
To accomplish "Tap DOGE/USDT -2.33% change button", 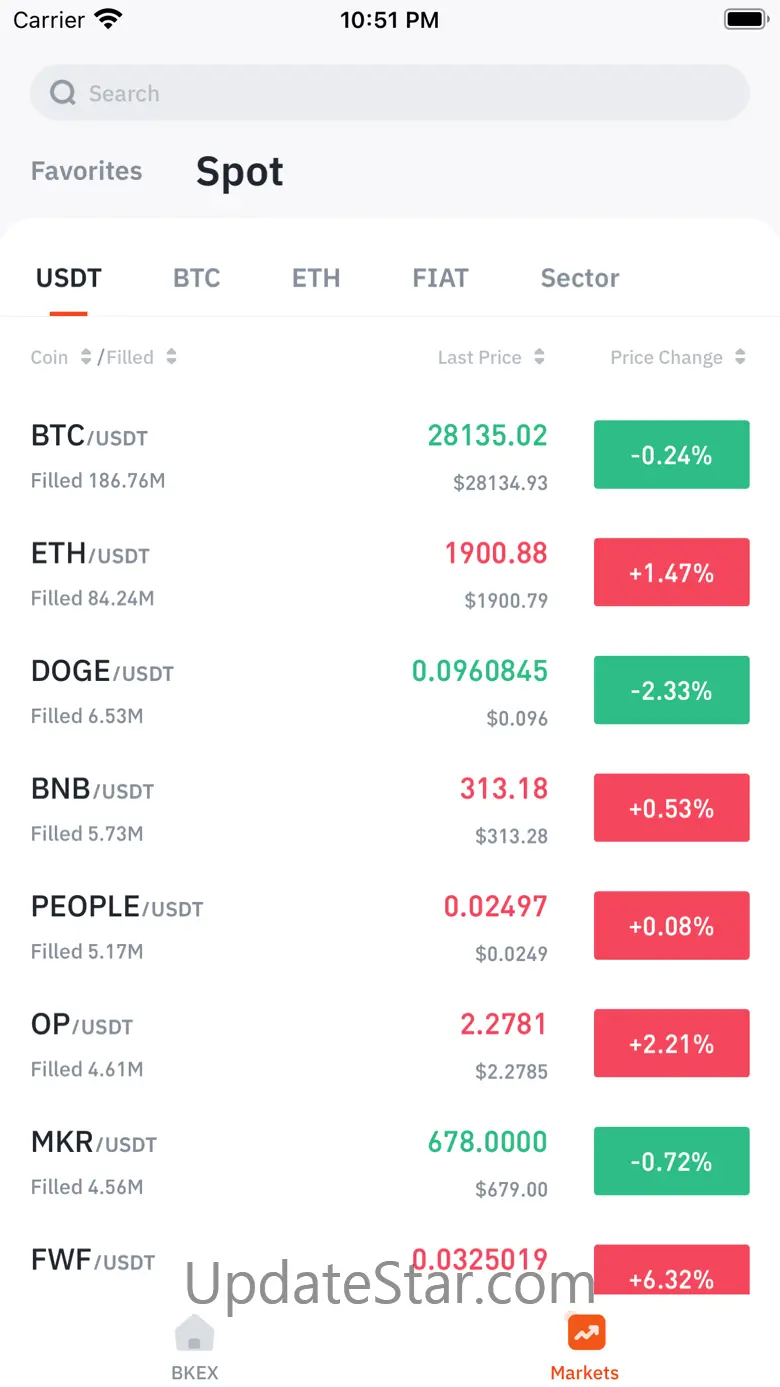I will (x=671, y=690).
